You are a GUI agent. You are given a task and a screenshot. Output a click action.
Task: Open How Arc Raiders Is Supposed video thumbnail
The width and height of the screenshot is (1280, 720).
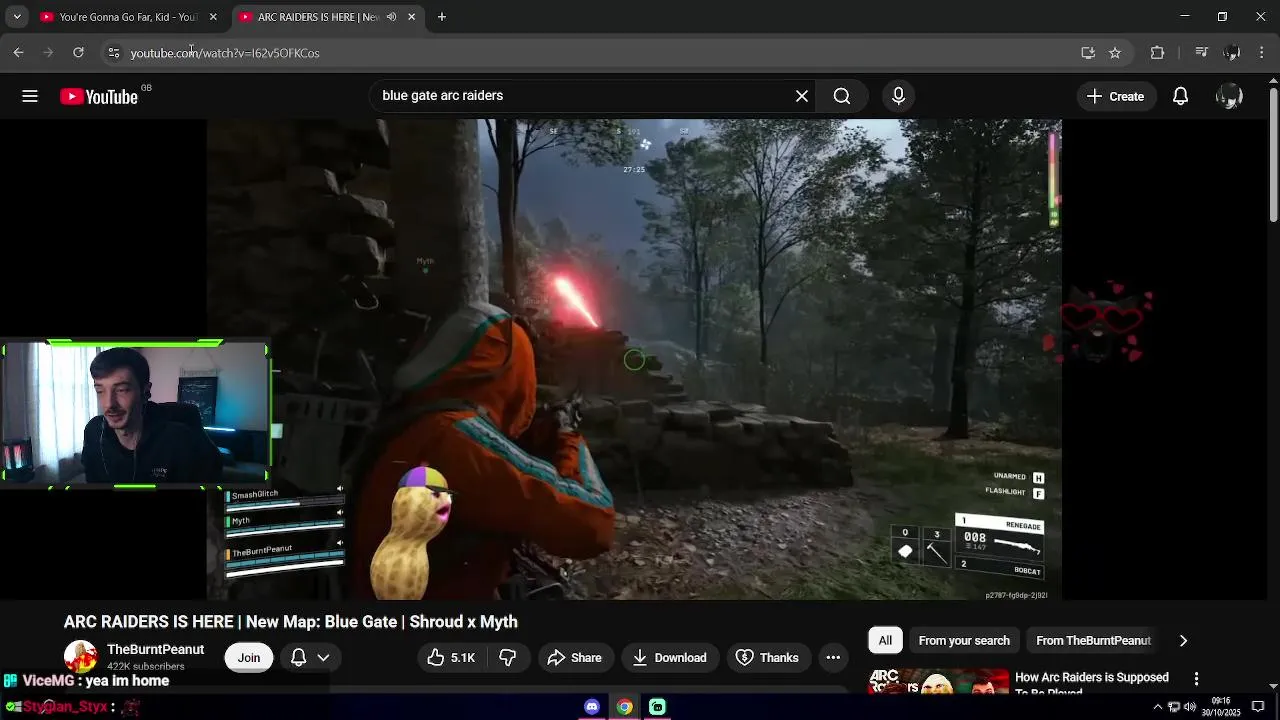coord(938,681)
